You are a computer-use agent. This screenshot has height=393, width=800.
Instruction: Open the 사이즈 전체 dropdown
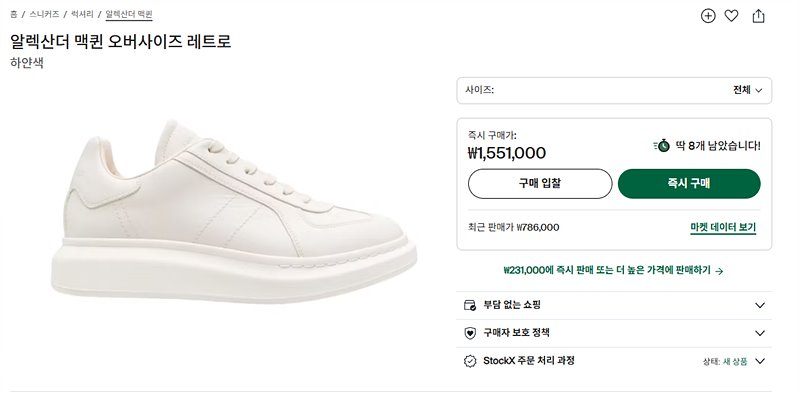coord(614,90)
